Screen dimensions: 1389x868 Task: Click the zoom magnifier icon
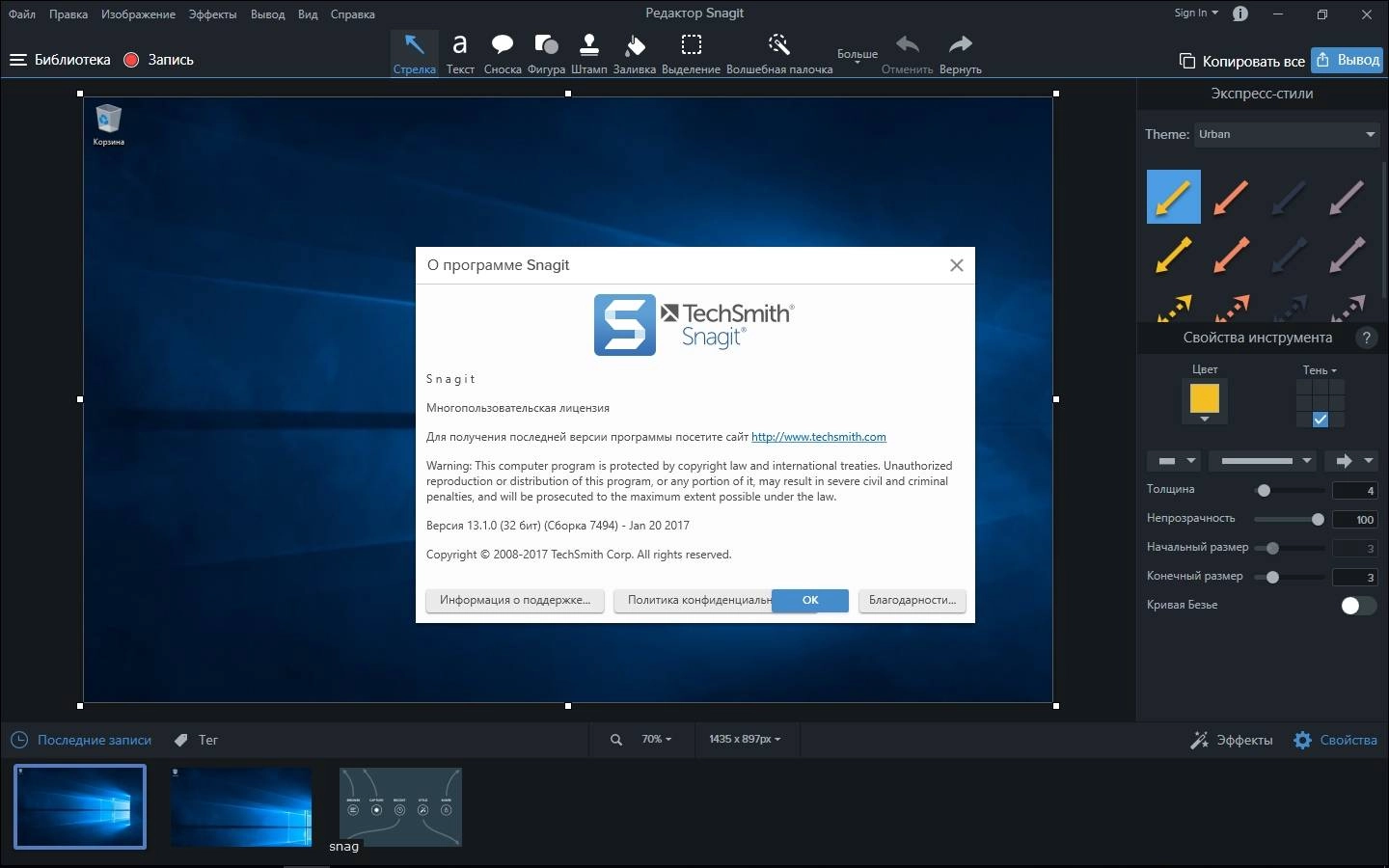(616, 740)
